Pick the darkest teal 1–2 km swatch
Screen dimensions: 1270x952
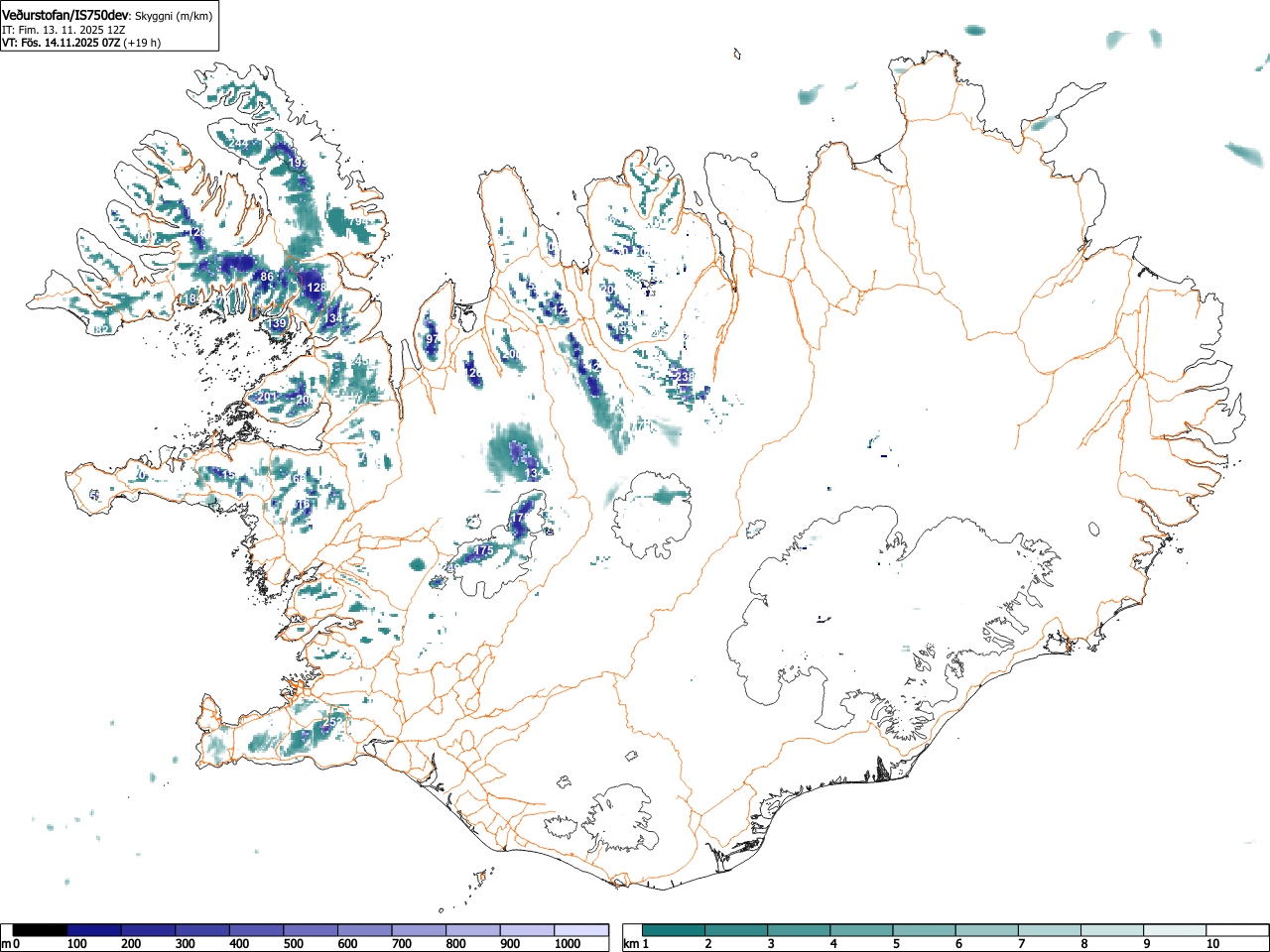[x=674, y=930]
